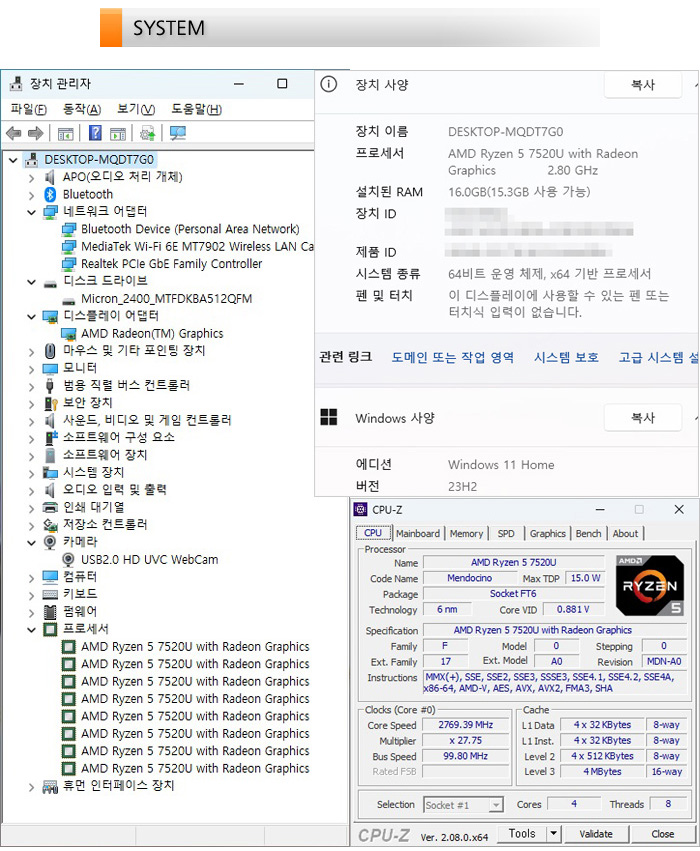Click the 키보드 keyboard category icon

tap(50, 594)
